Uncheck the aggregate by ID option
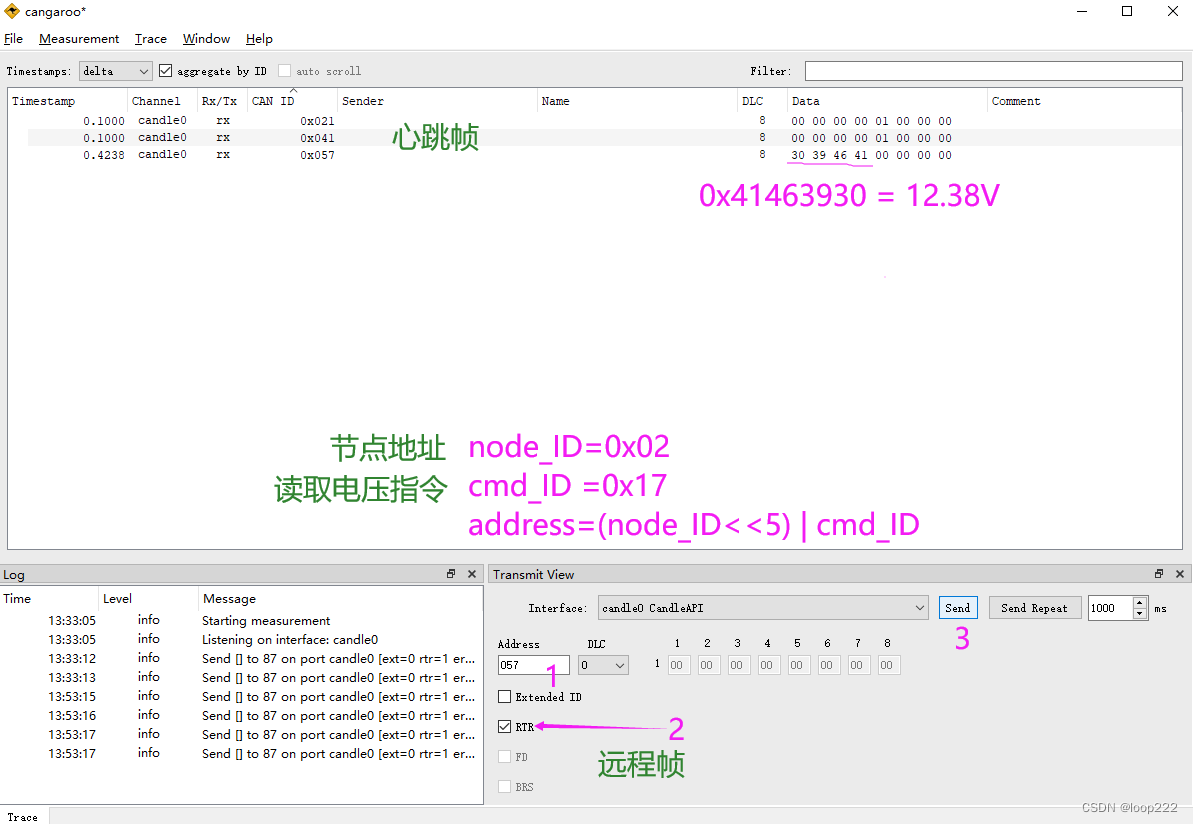 (166, 71)
